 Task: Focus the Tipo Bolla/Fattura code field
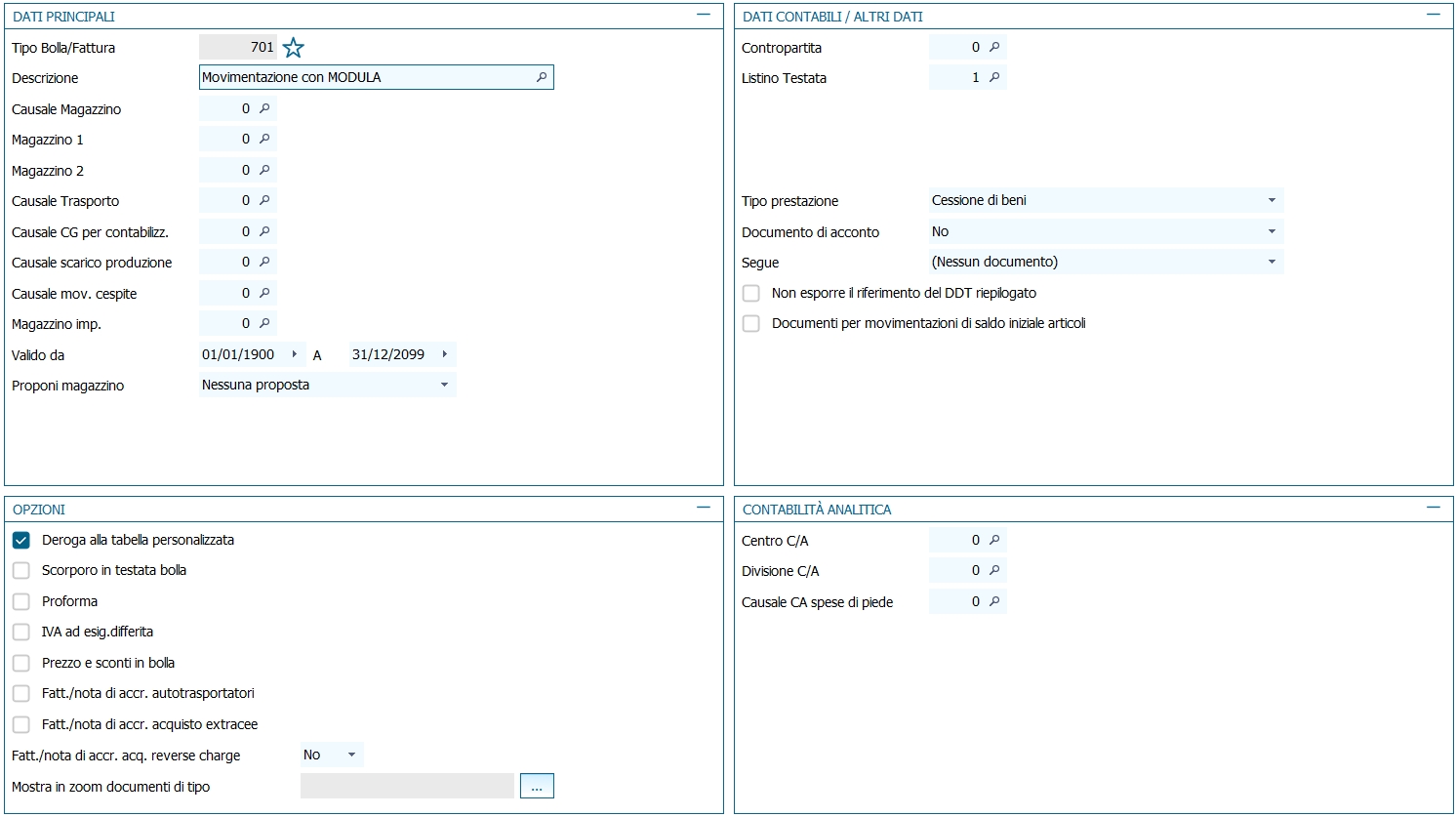(x=238, y=47)
